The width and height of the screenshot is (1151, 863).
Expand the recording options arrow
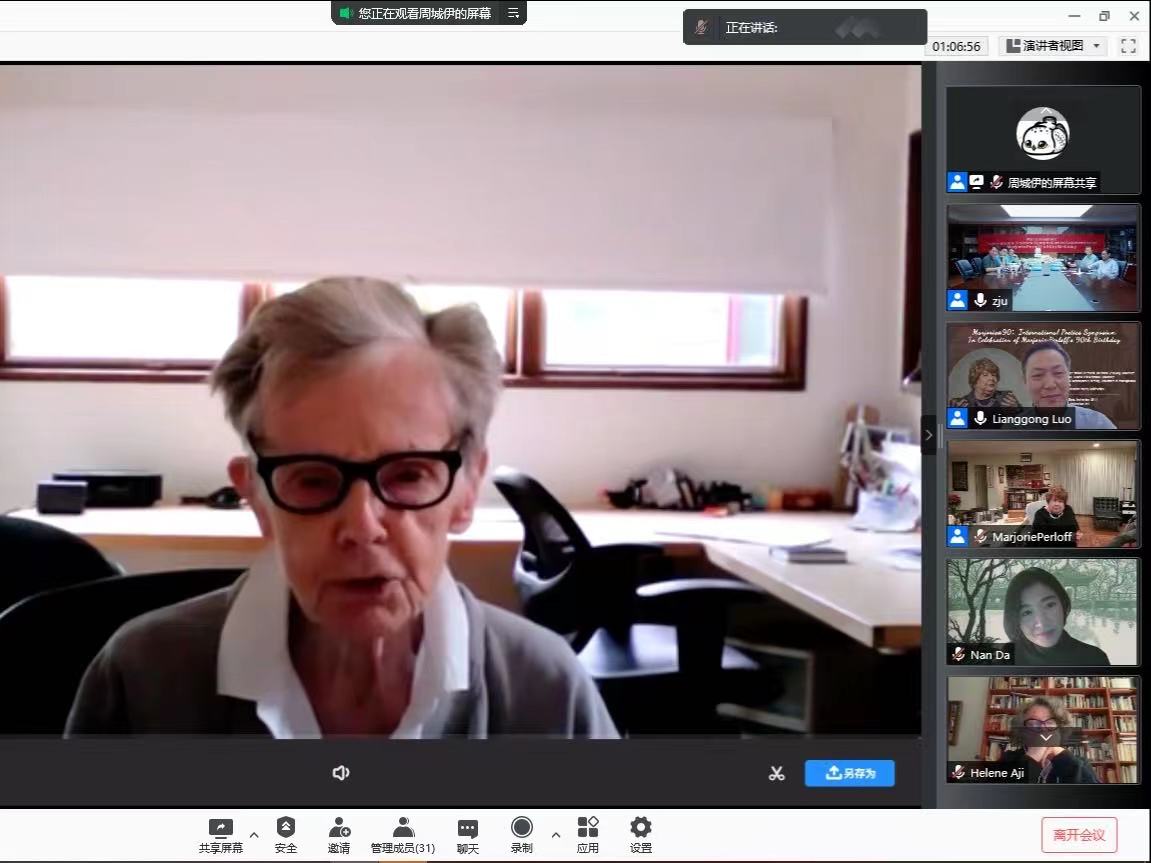point(556,834)
